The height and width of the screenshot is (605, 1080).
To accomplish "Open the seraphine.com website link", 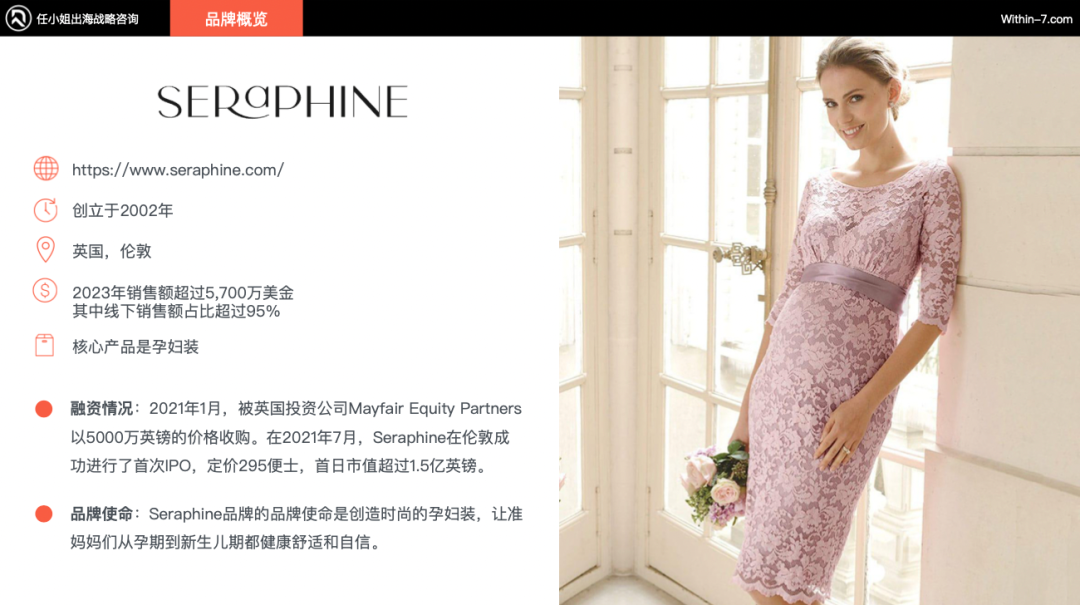I will 178,170.
